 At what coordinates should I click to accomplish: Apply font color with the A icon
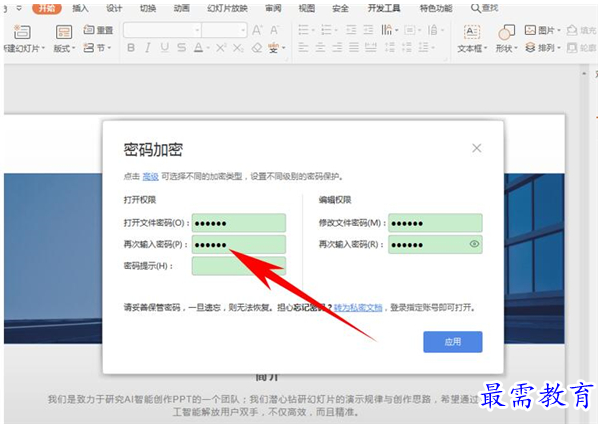198,48
